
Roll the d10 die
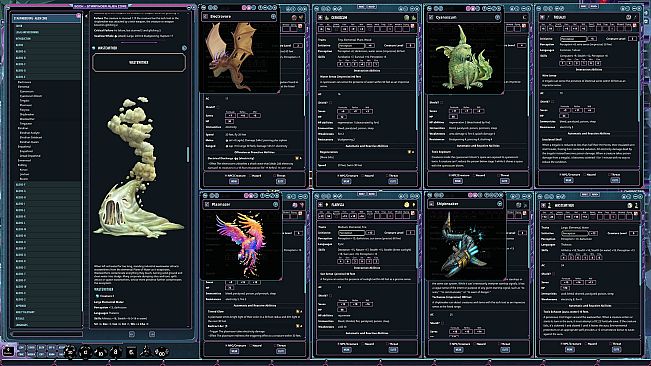pos(100,352)
